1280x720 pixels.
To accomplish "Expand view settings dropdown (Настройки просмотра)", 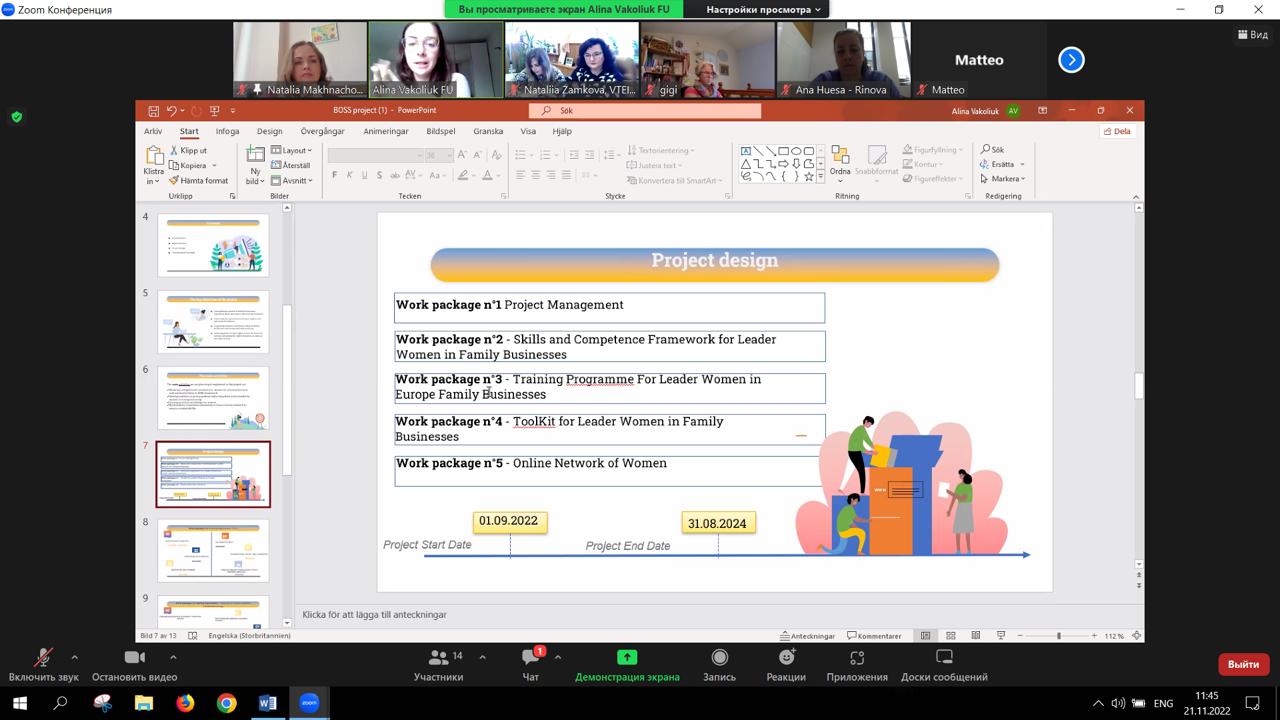I will click(764, 10).
